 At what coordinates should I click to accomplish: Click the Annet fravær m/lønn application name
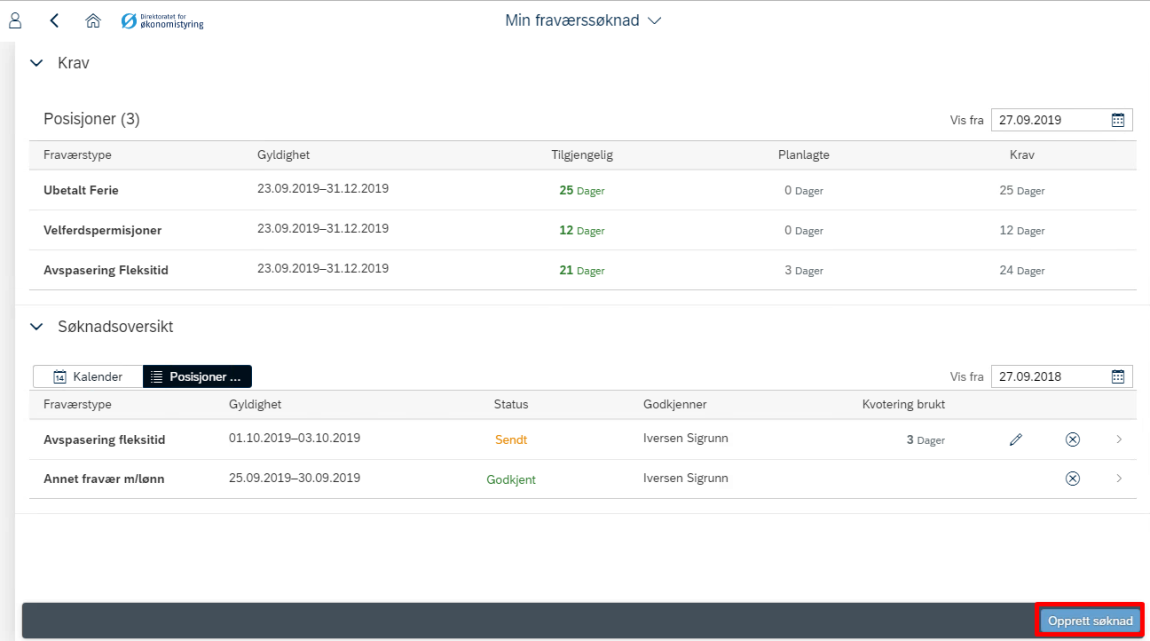pos(103,478)
